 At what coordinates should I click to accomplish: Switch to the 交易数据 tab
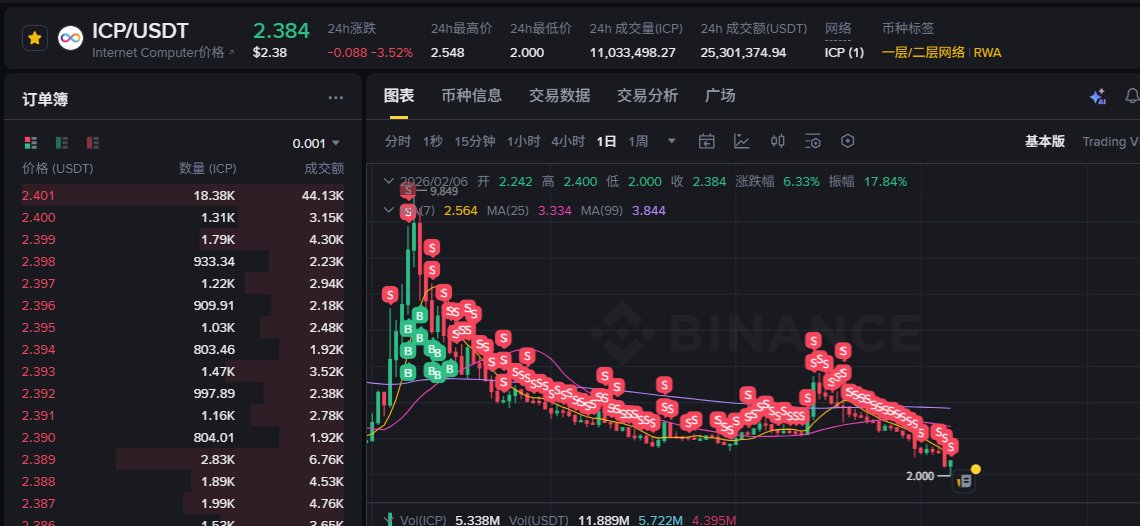click(559, 95)
